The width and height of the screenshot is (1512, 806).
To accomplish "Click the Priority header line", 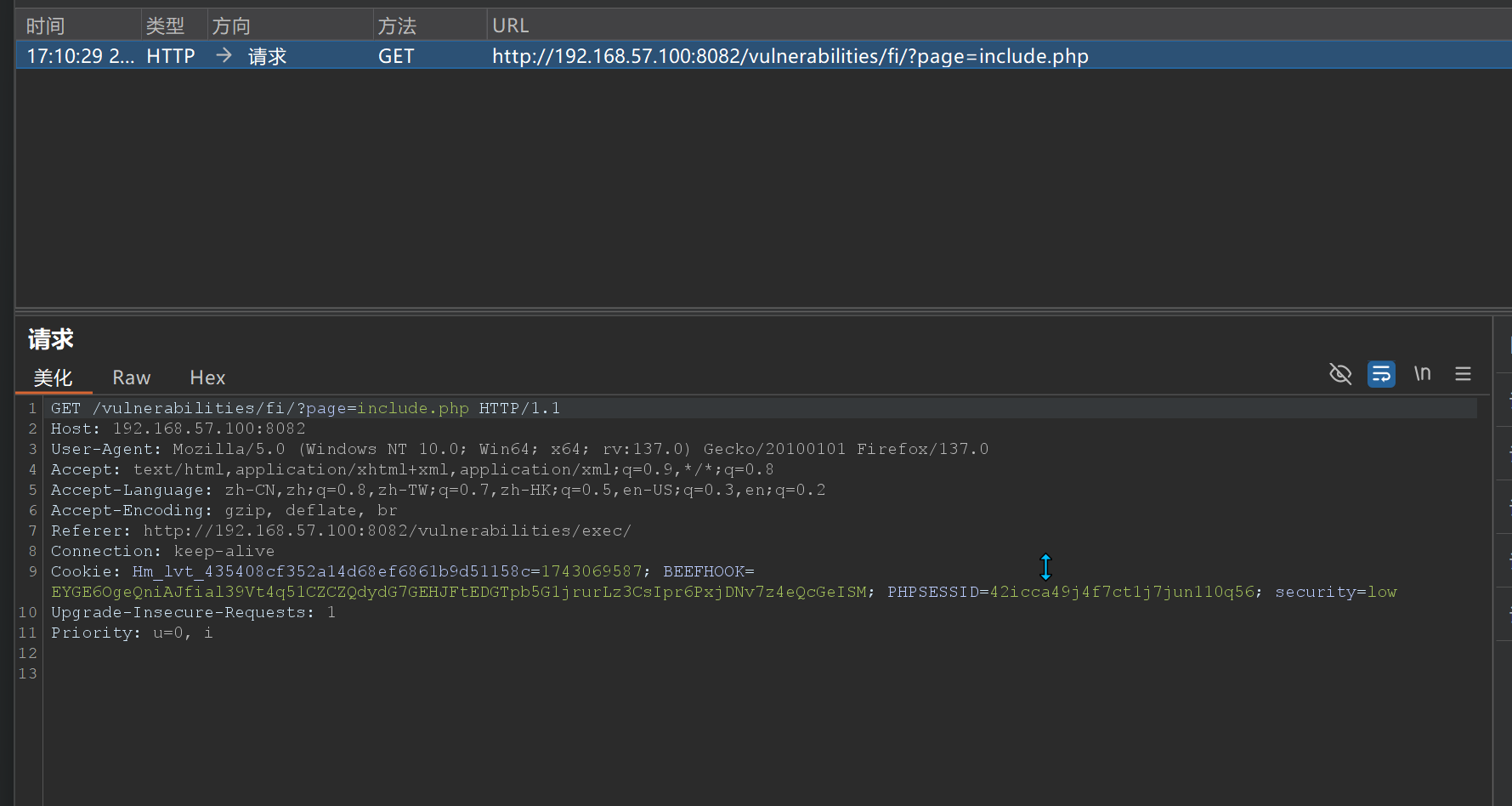I will 132,633.
